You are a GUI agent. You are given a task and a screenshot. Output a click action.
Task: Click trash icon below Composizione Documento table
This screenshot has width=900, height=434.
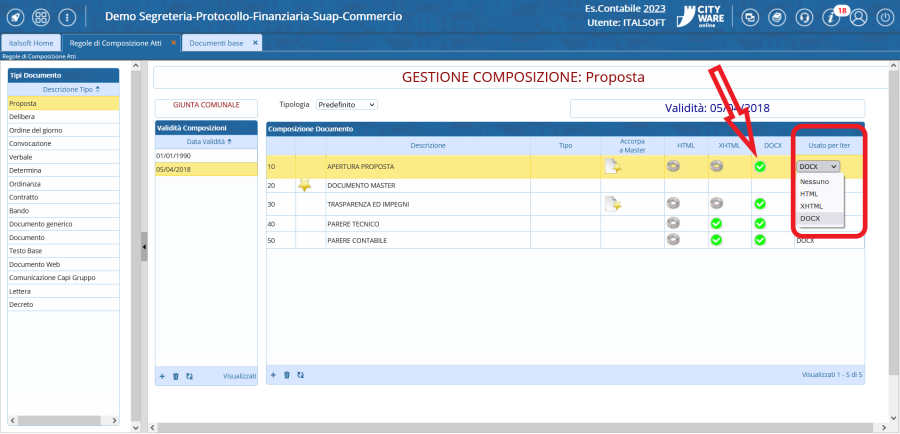(287, 375)
